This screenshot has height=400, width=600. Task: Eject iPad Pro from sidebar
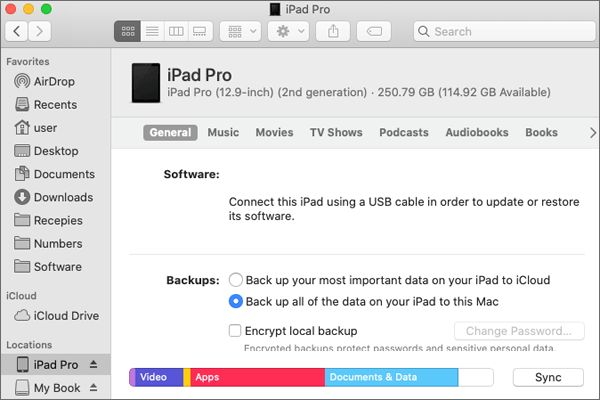click(x=95, y=365)
